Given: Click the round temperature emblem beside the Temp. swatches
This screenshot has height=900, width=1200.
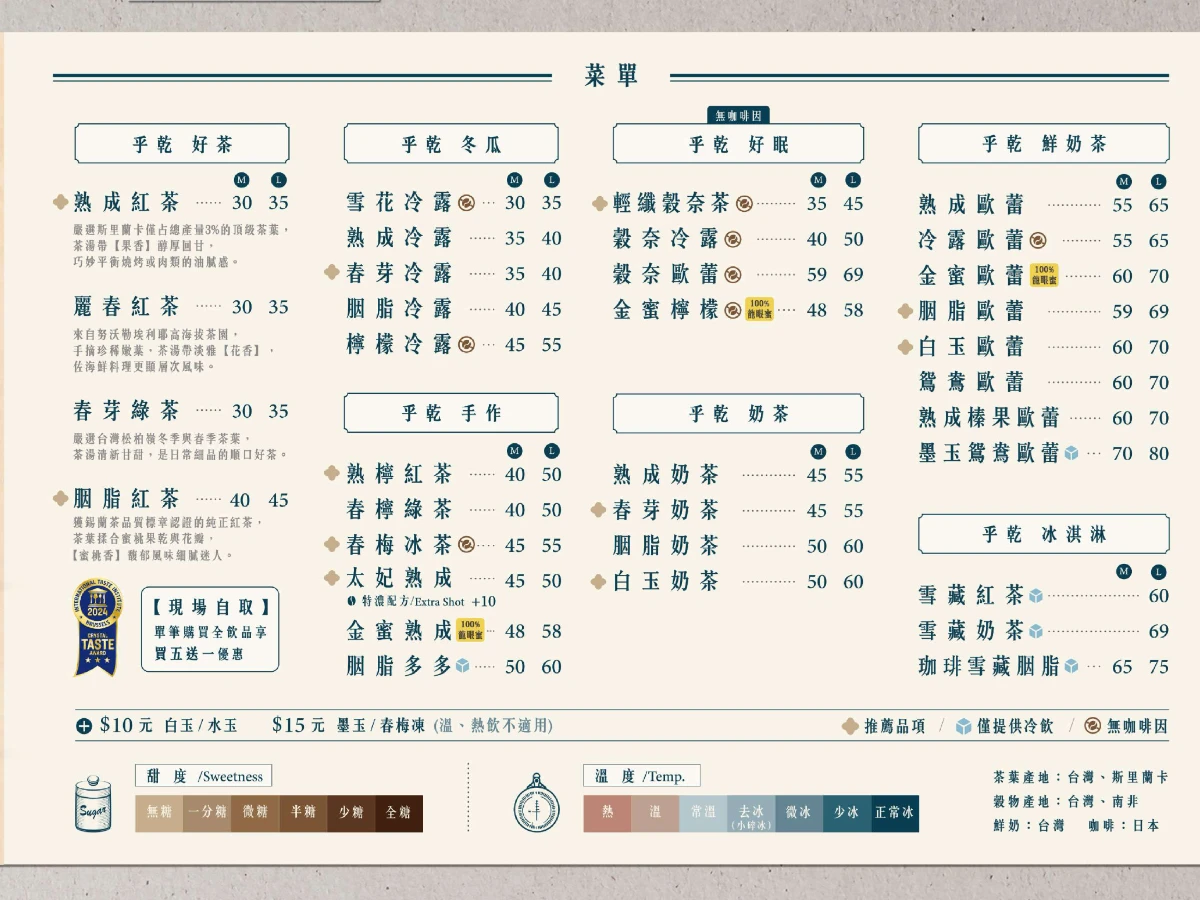Looking at the screenshot, I should [x=536, y=805].
